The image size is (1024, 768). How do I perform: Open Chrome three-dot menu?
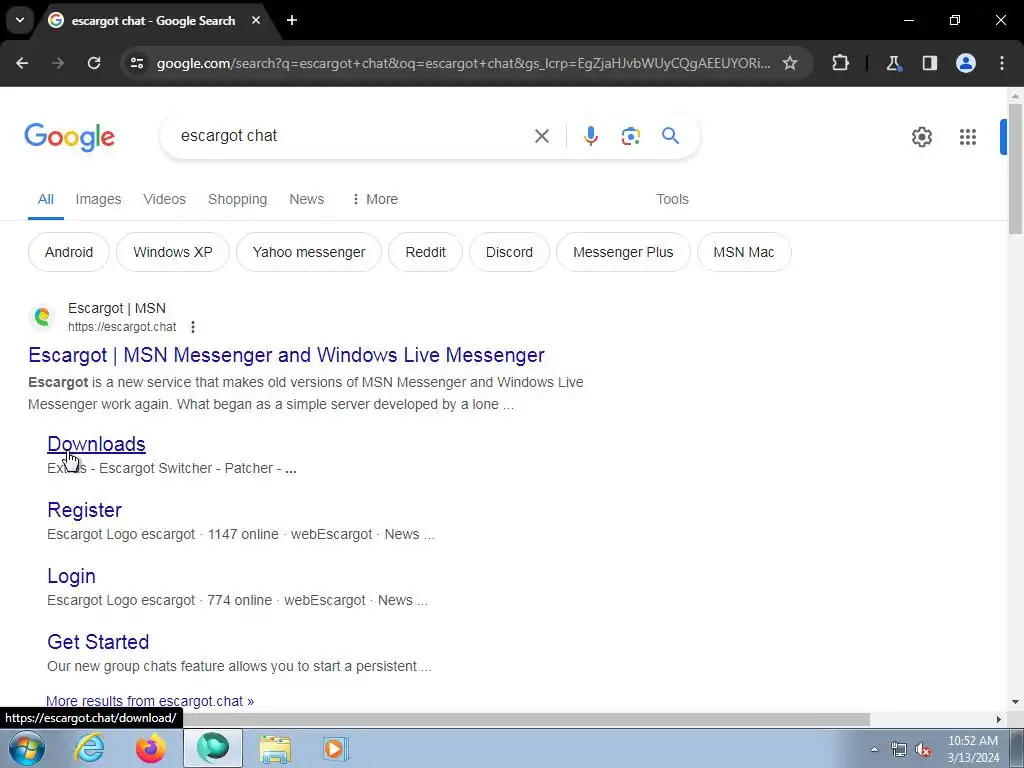[1002, 63]
